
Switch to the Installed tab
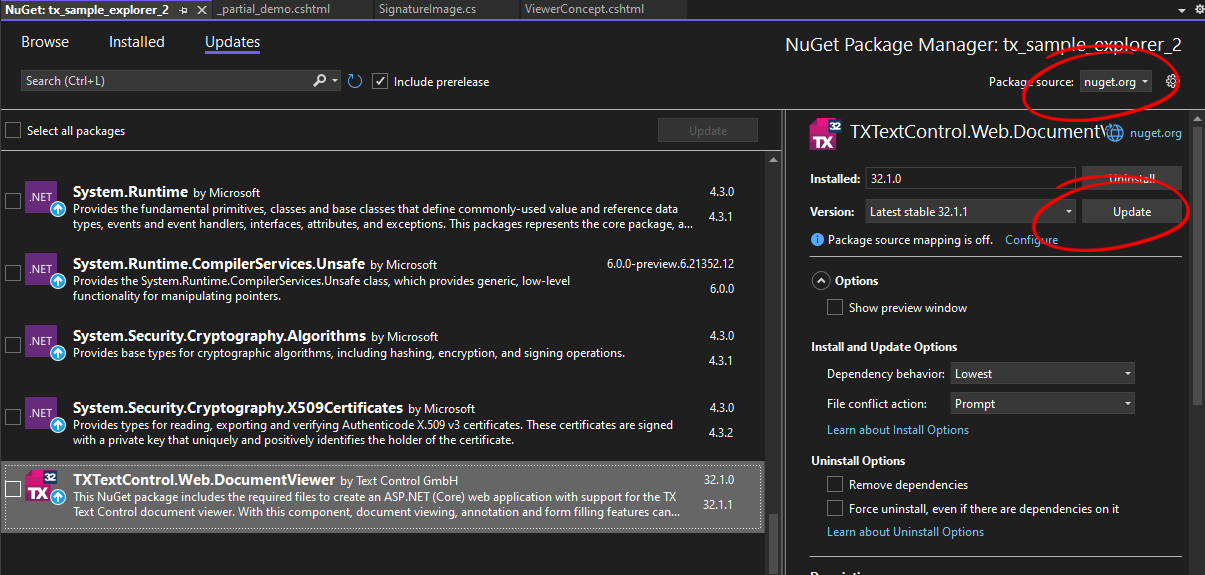coord(137,42)
